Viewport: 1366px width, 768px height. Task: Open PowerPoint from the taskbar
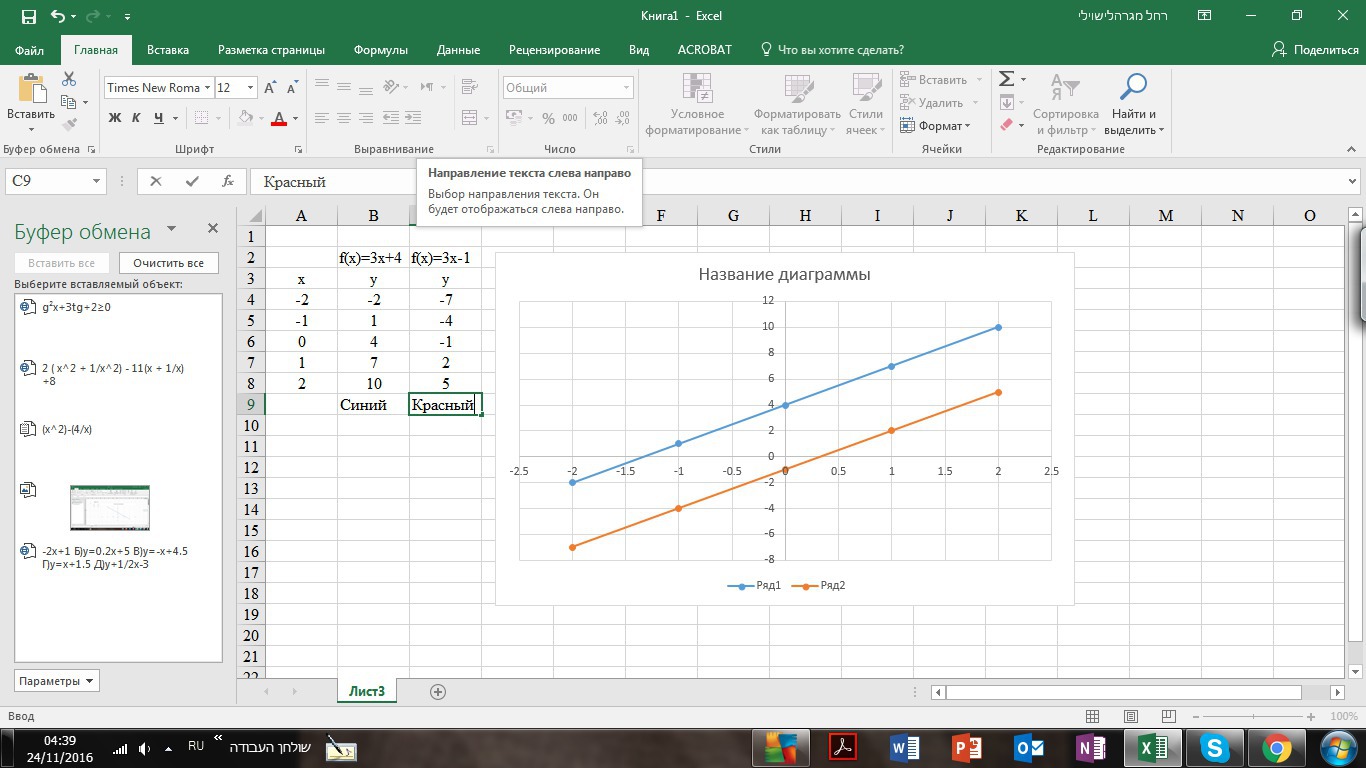(967, 747)
